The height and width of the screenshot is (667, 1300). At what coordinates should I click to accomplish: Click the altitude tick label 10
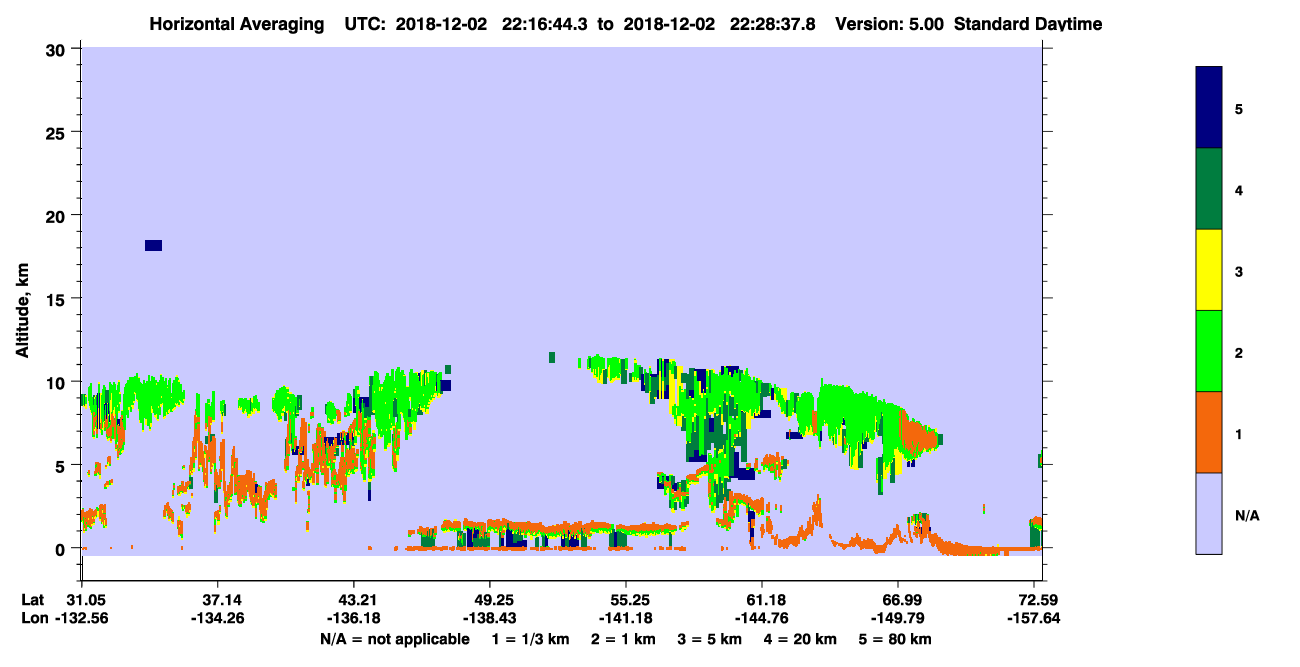[x=58, y=382]
